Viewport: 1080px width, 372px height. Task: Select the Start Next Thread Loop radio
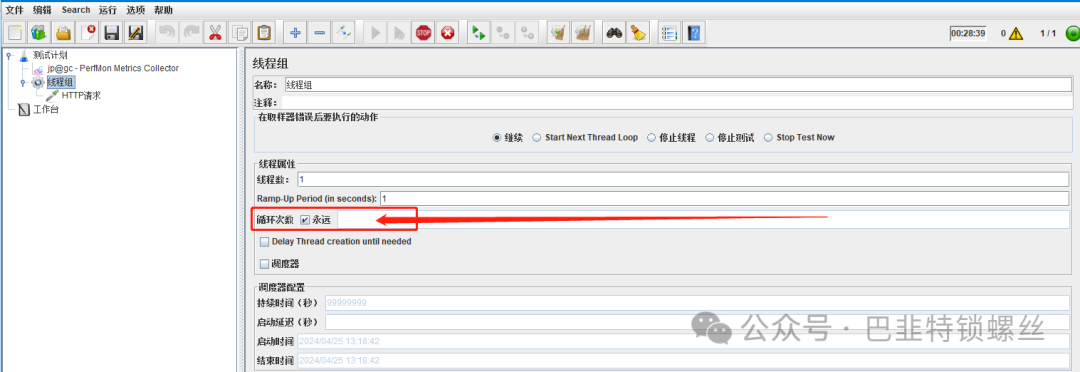pos(537,137)
